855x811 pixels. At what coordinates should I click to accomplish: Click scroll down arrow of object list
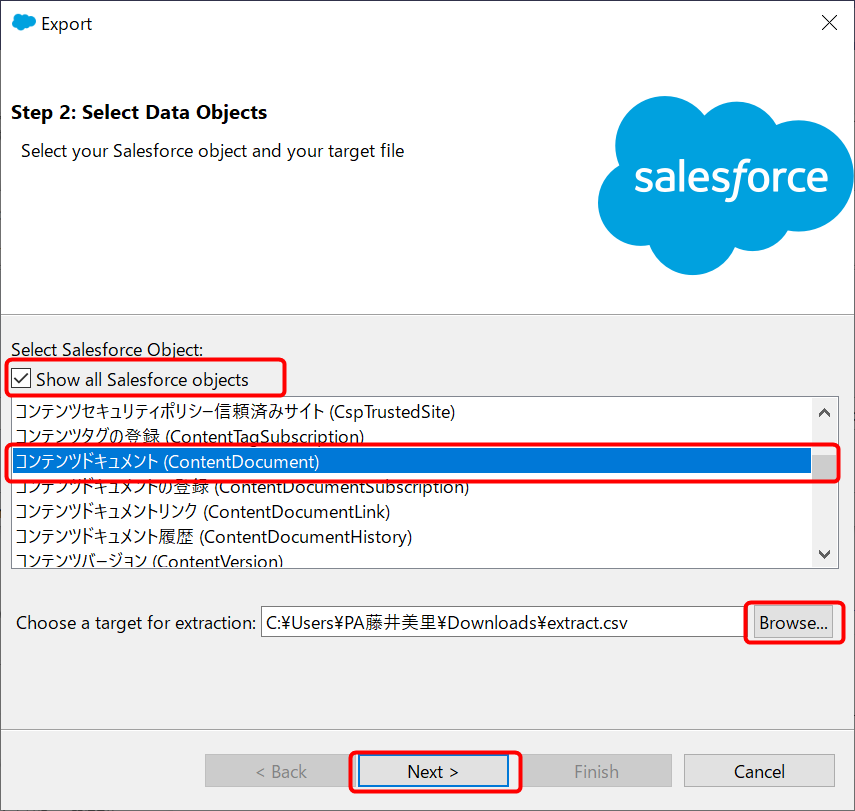[824, 554]
